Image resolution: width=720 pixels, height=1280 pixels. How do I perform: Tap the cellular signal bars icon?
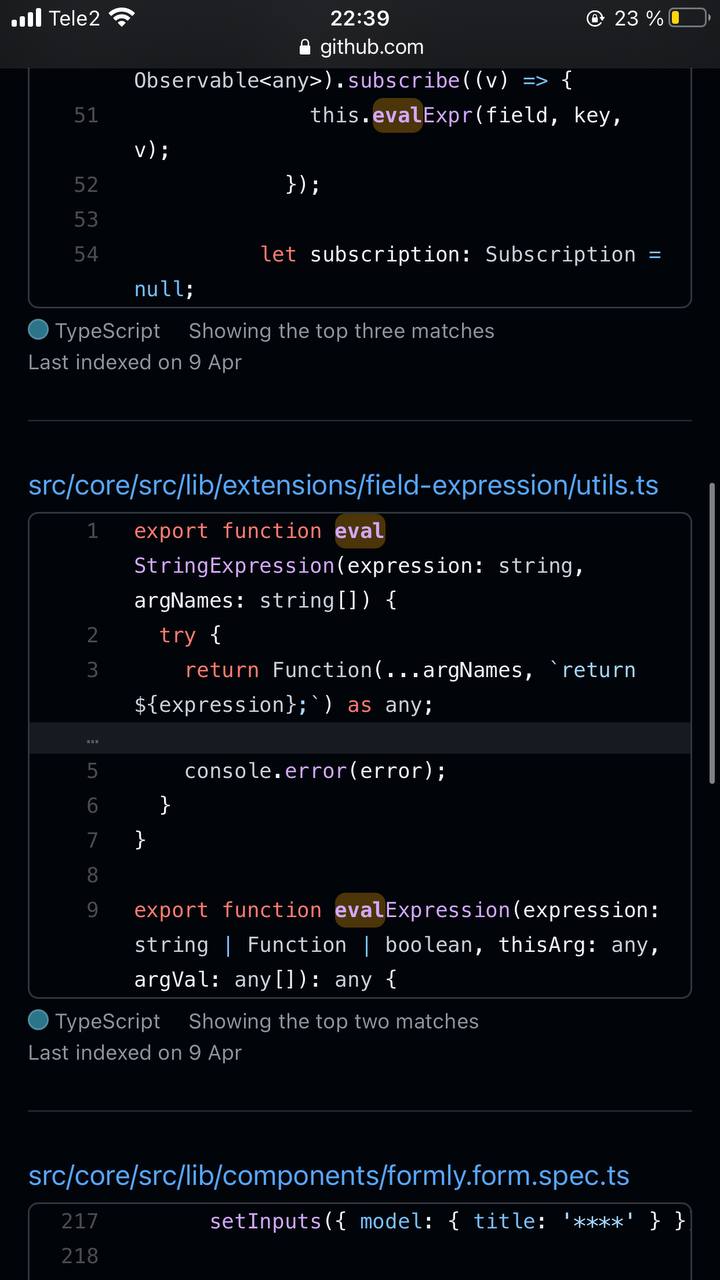click(27, 18)
